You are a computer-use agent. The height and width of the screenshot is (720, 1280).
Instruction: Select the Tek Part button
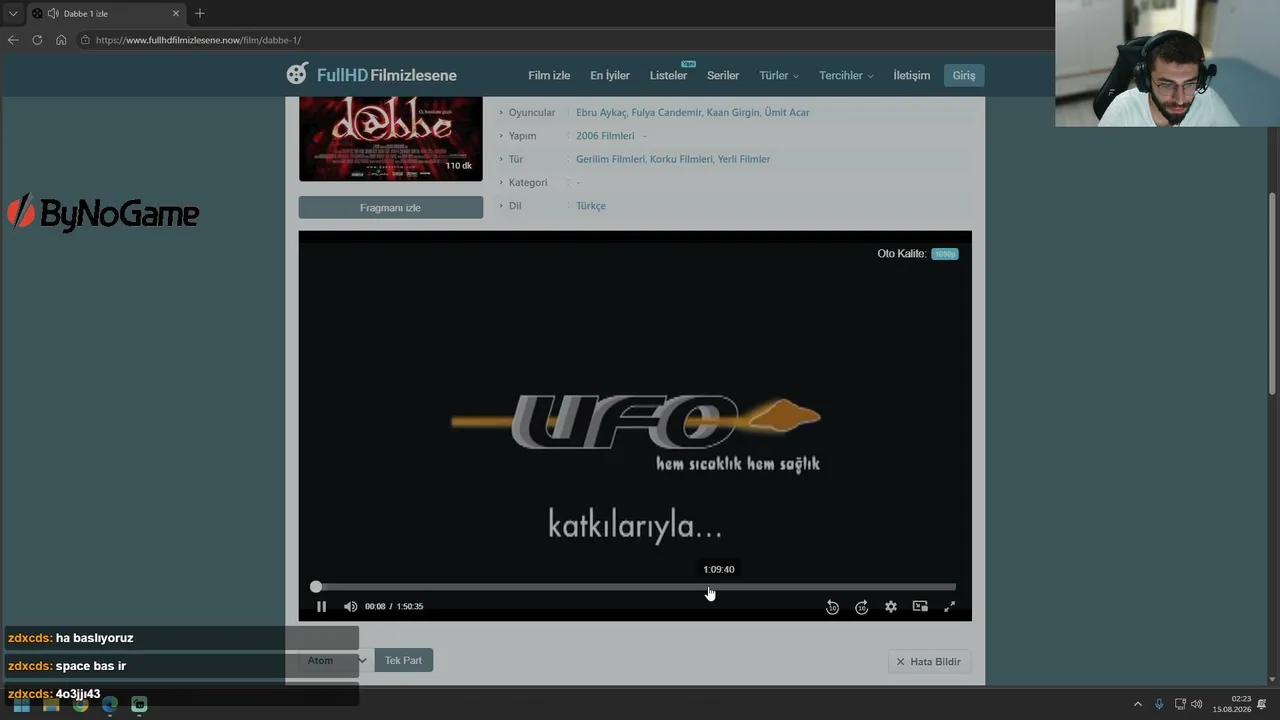pos(404,660)
